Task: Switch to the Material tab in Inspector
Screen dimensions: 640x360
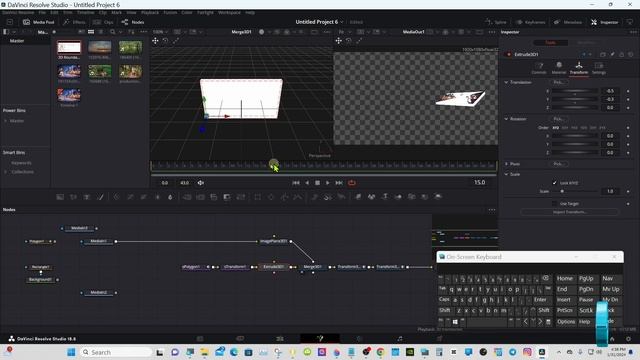Action: (x=559, y=68)
